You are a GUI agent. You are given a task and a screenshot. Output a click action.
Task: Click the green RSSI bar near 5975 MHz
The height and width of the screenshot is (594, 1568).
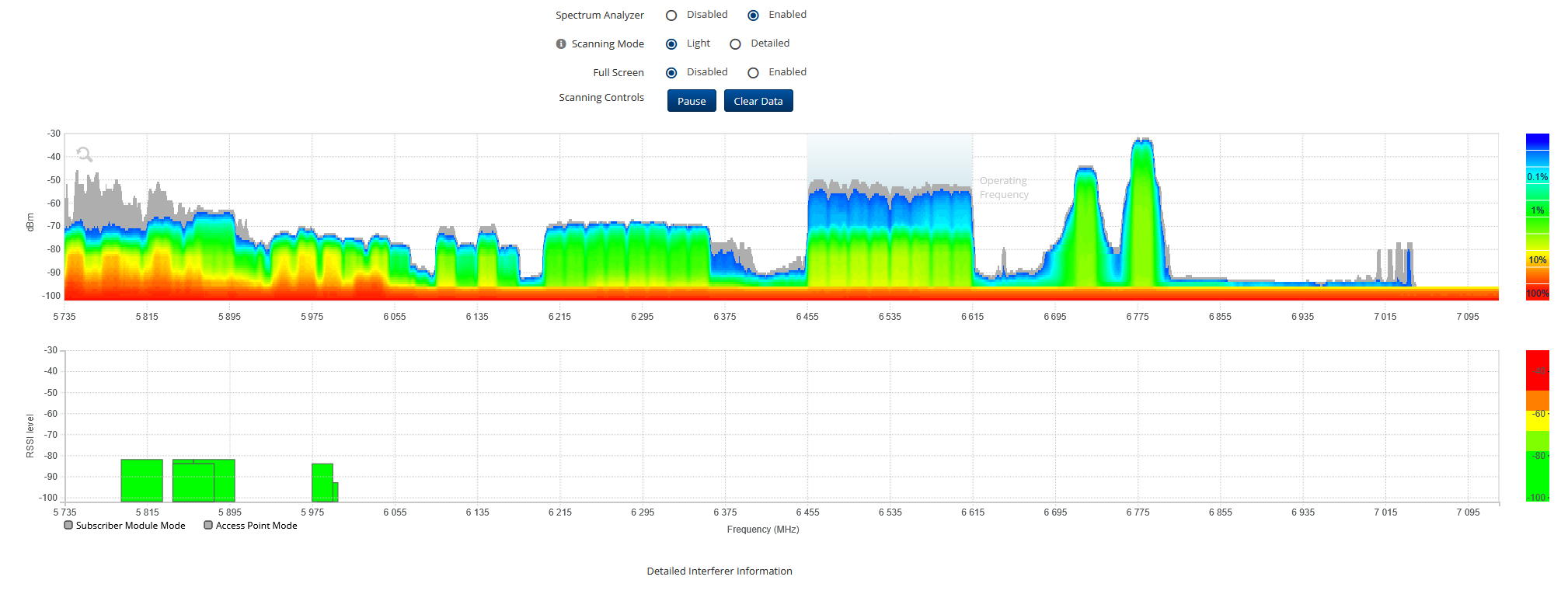pyautogui.click(x=322, y=482)
